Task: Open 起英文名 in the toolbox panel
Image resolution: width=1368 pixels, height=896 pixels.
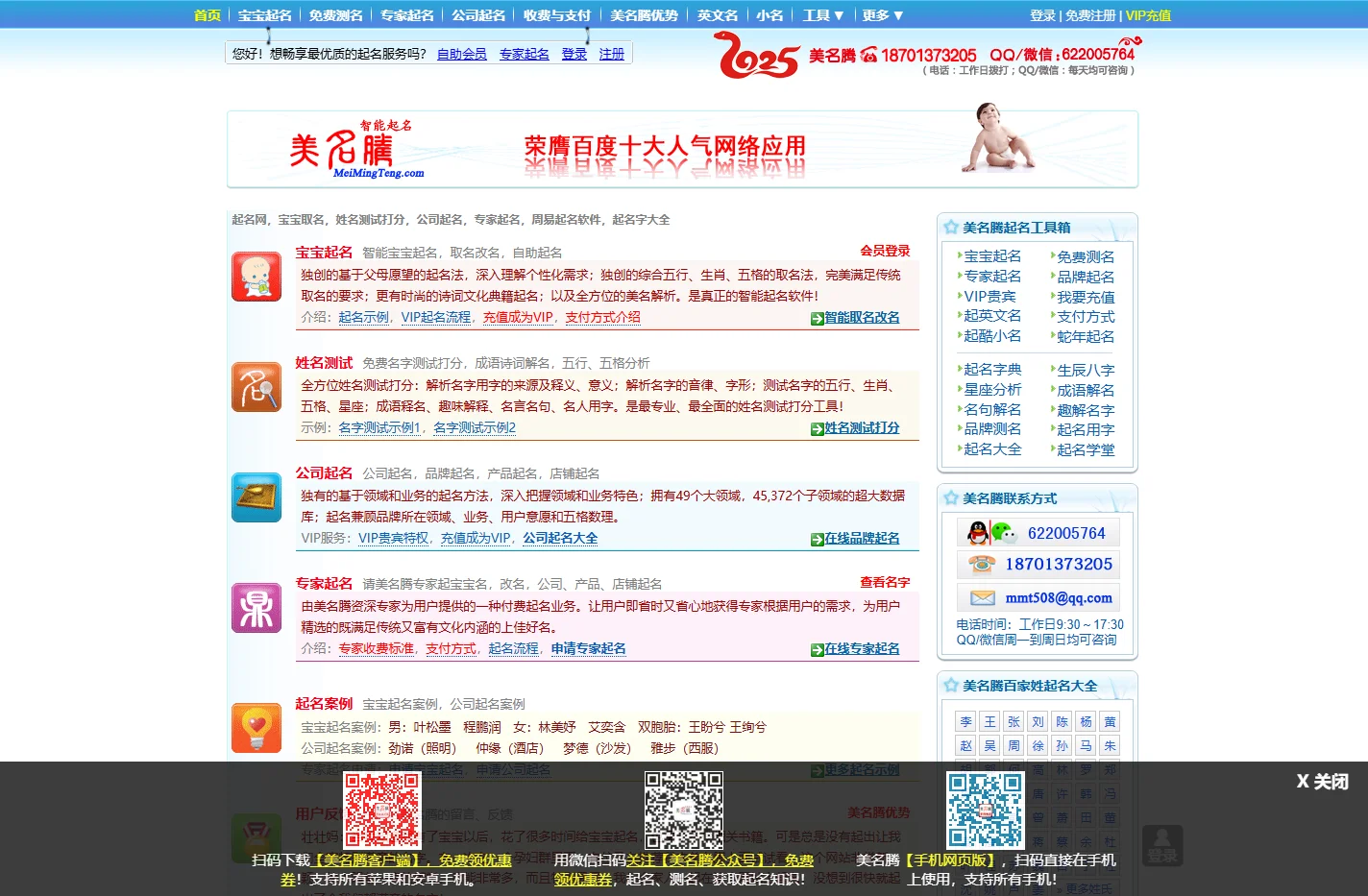Action: [x=992, y=316]
